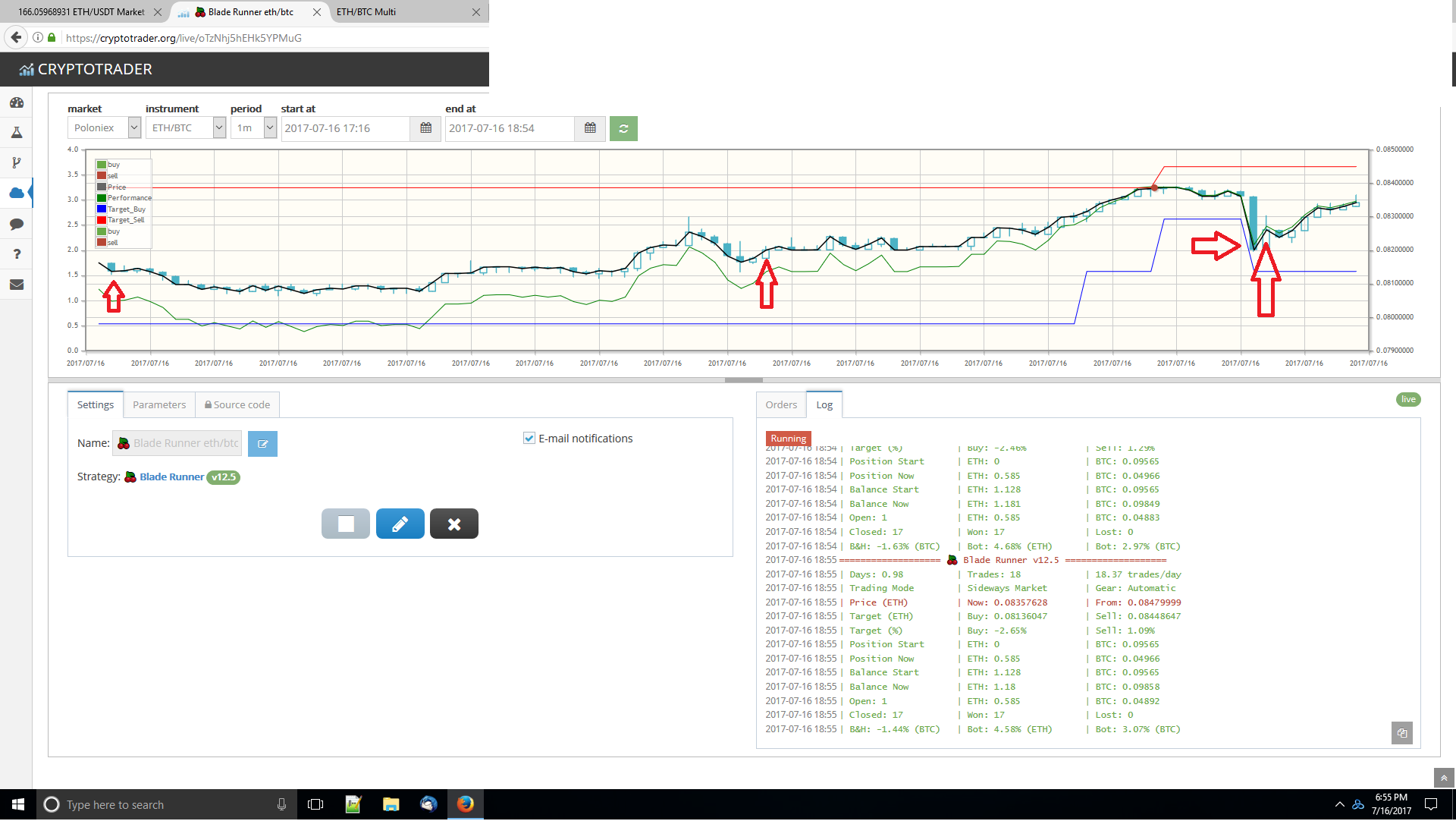Click the log entry "Sideways Market"

click(x=1007, y=589)
